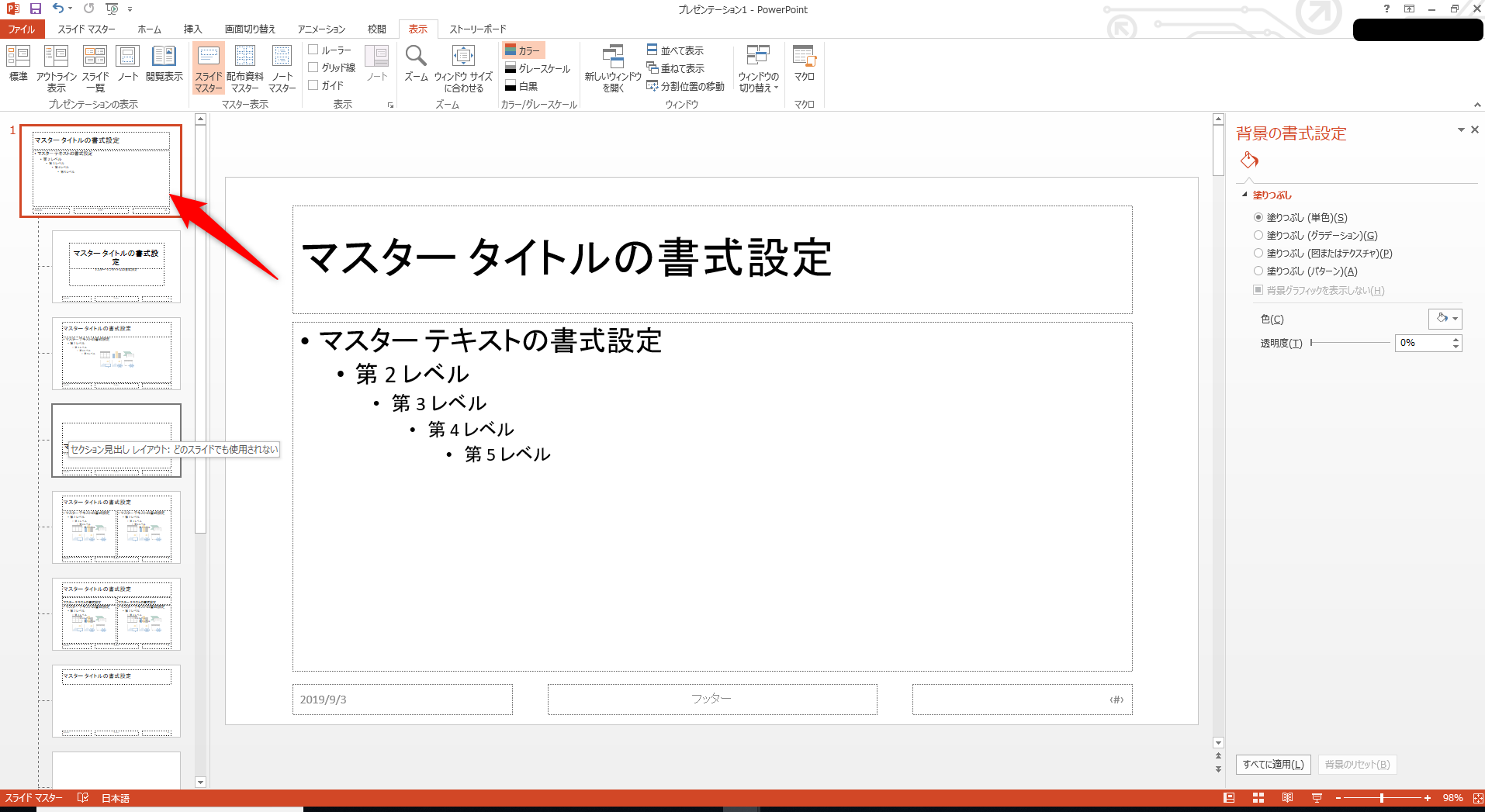Open Reading View (閲覧表示)

(x=164, y=64)
